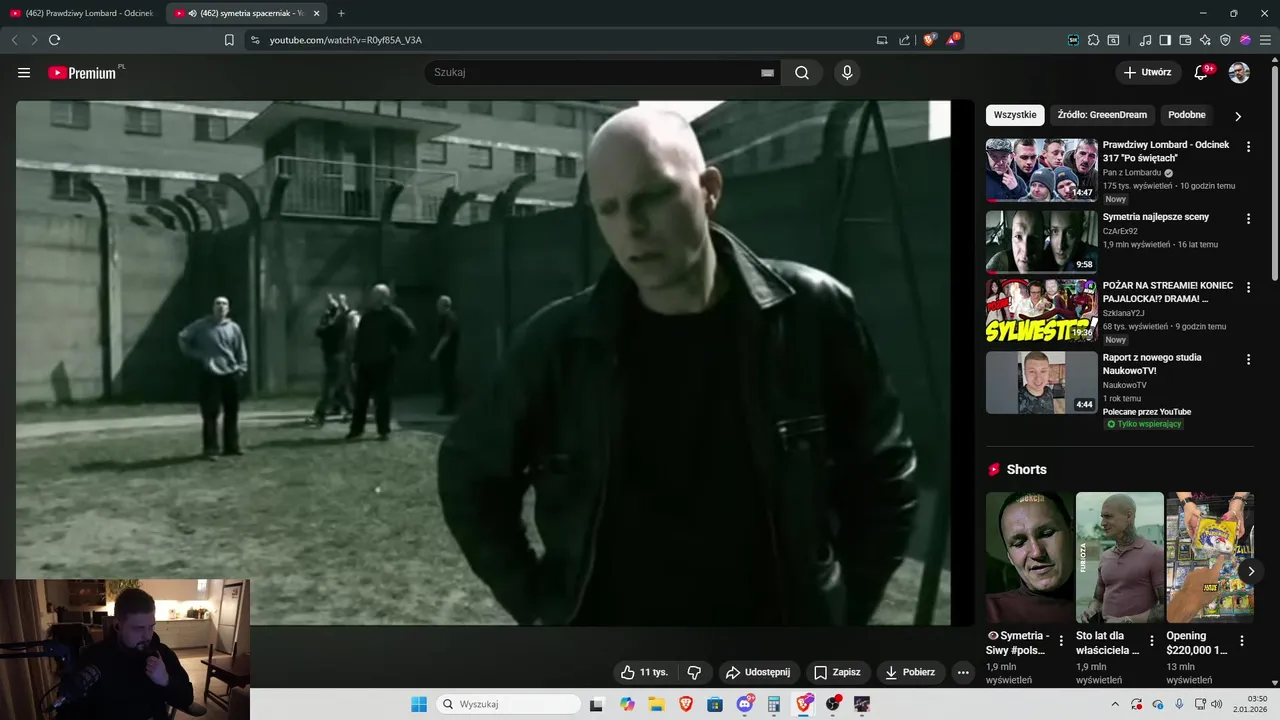Screen dimensions: 1280x720
Task: Open a new browser tab
Action: (341, 13)
